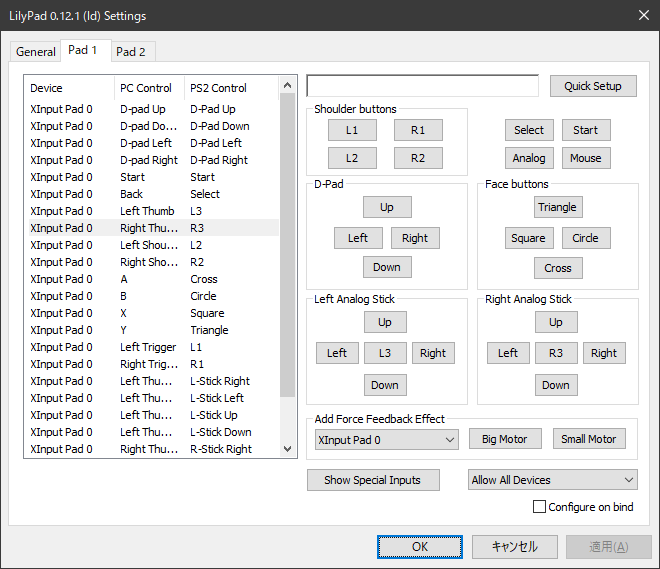
Task: Bind the R3 button
Action: point(556,353)
